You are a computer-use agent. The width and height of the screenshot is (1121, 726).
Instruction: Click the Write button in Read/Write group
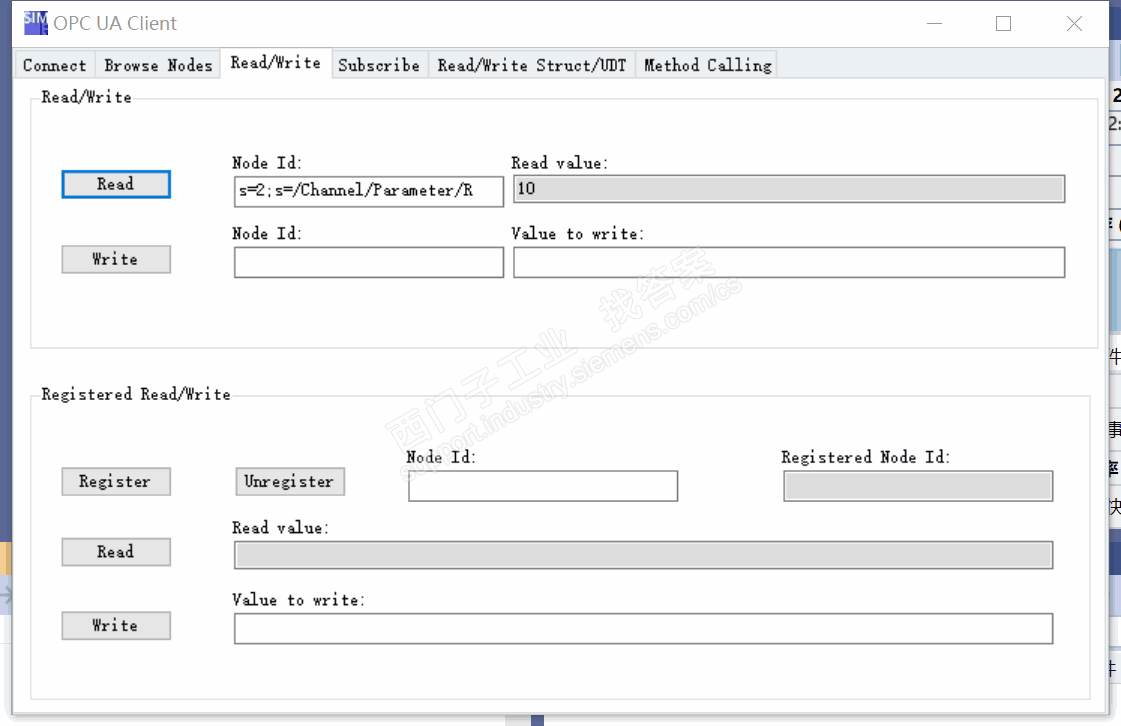[x=116, y=259]
